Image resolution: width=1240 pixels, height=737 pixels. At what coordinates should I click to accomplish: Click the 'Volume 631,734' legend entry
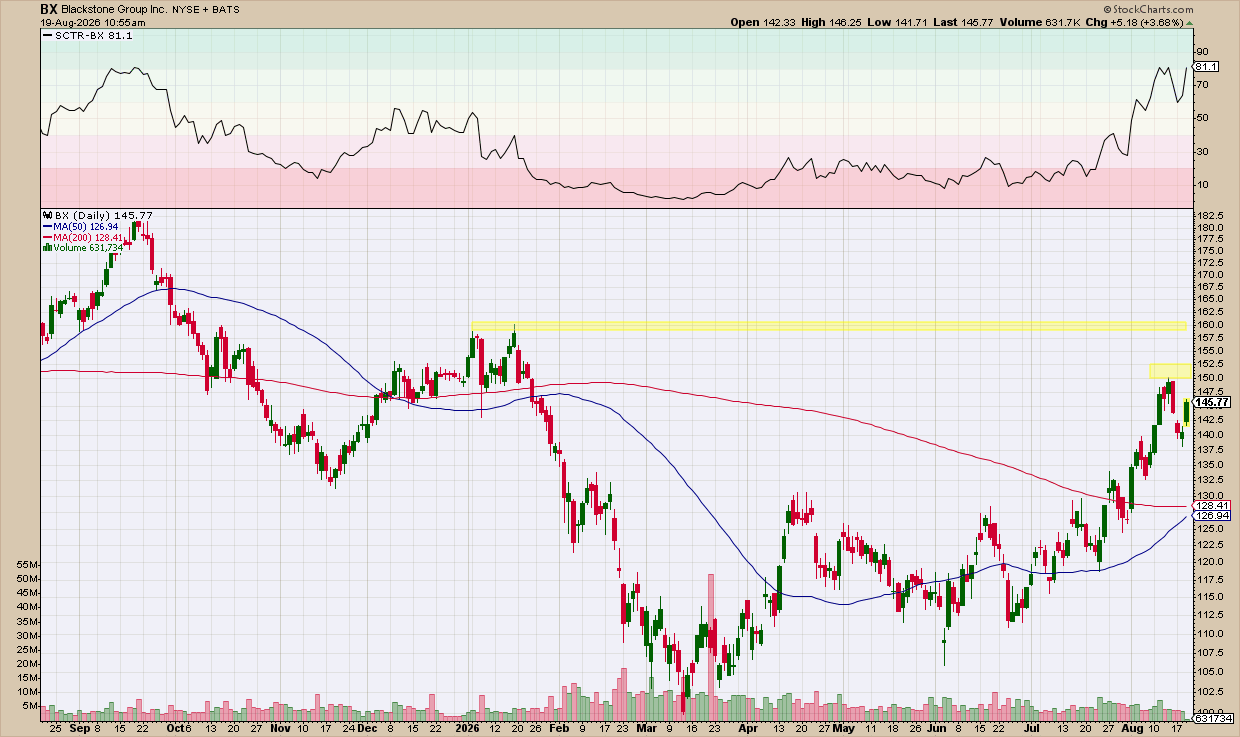point(88,248)
